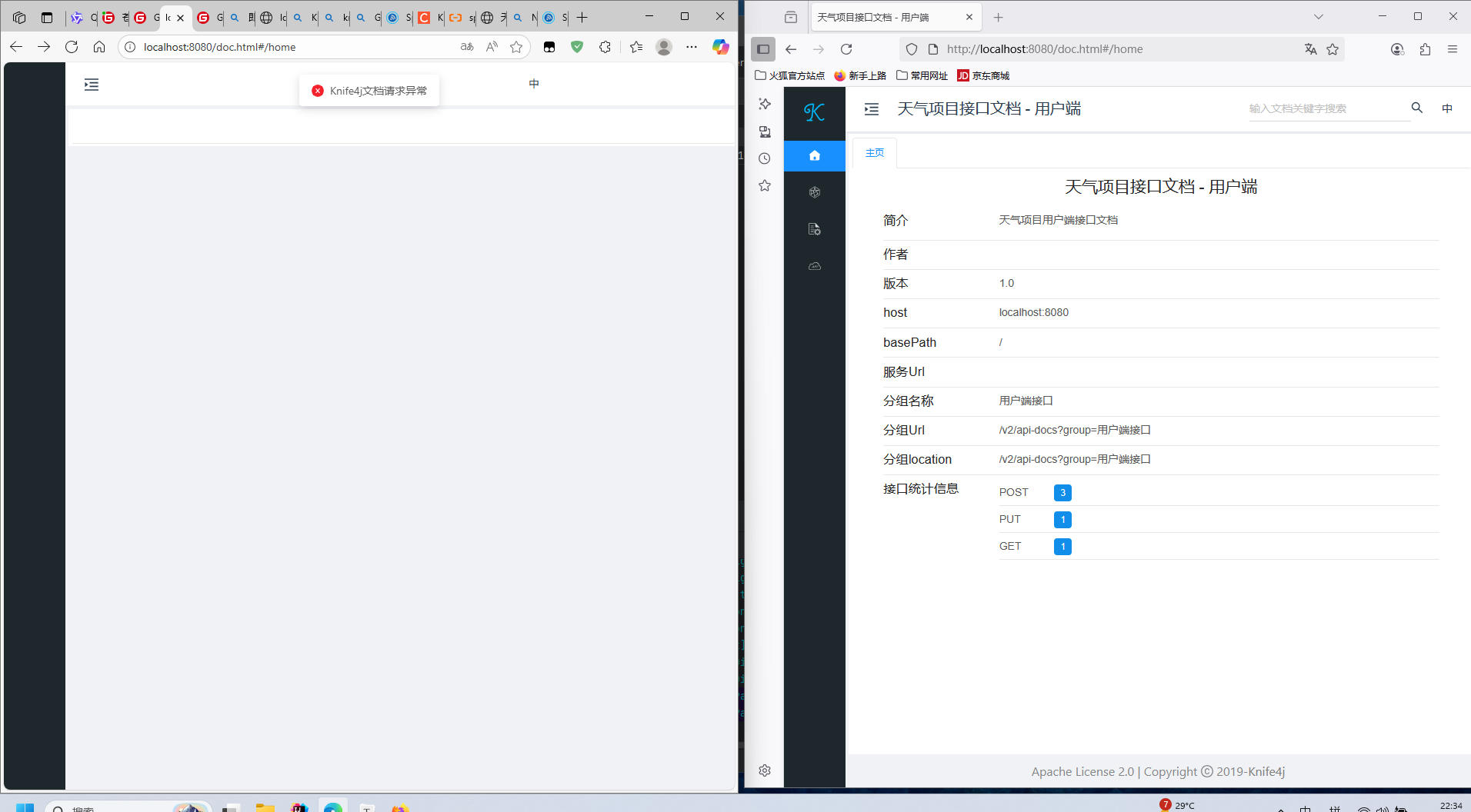Image resolution: width=1471 pixels, height=812 pixels.
Task: Click the Firefox address bar URL
Action: click(1044, 49)
